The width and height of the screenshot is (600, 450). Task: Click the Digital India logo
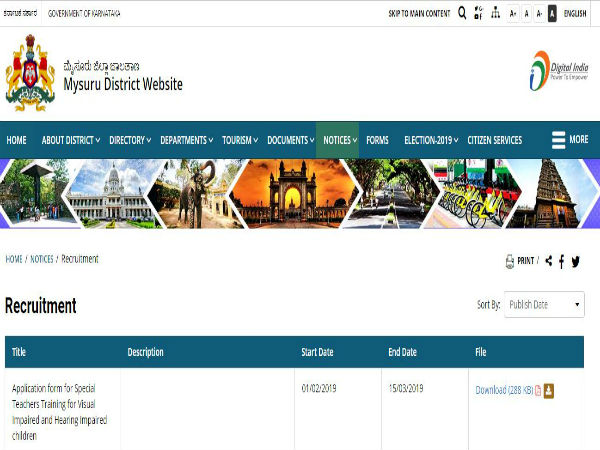553,70
